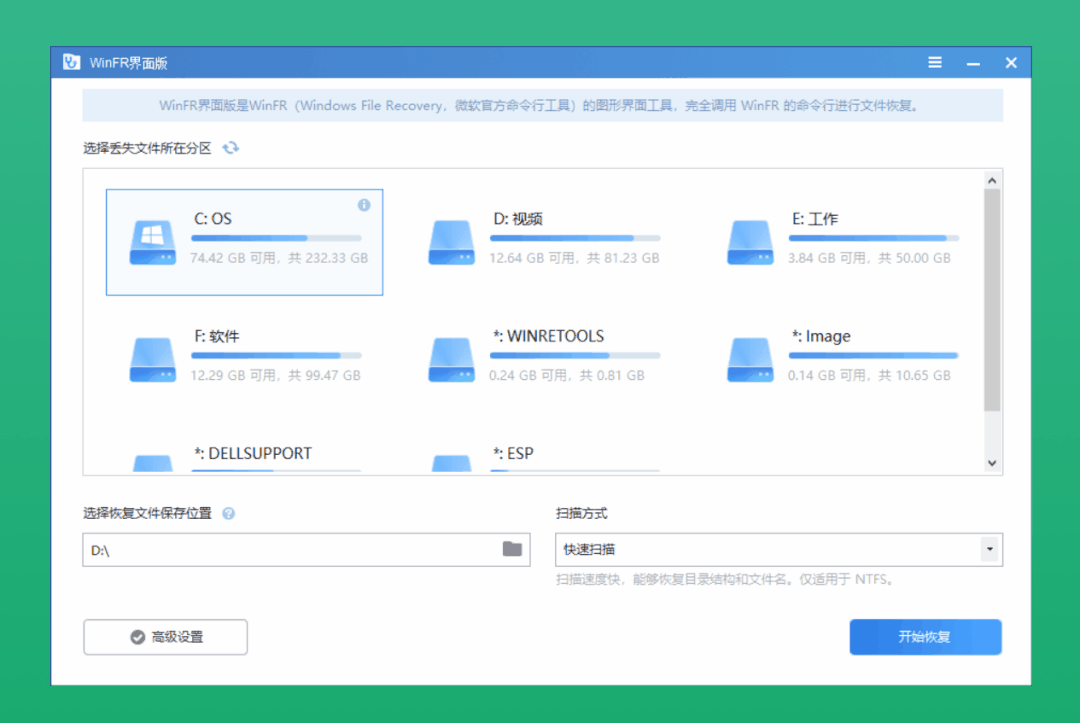Minimize the WinFR window
1080x723 pixels.
pyautogui.click(x=973, y=63)
